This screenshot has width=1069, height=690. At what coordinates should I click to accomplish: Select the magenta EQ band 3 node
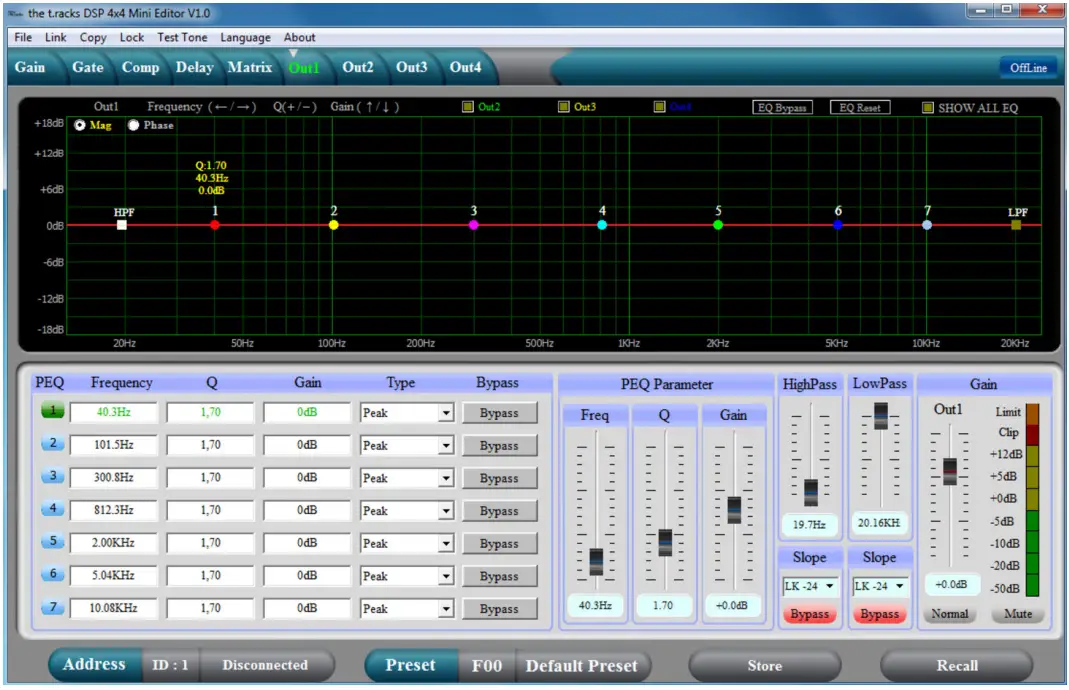click(474, 225)
